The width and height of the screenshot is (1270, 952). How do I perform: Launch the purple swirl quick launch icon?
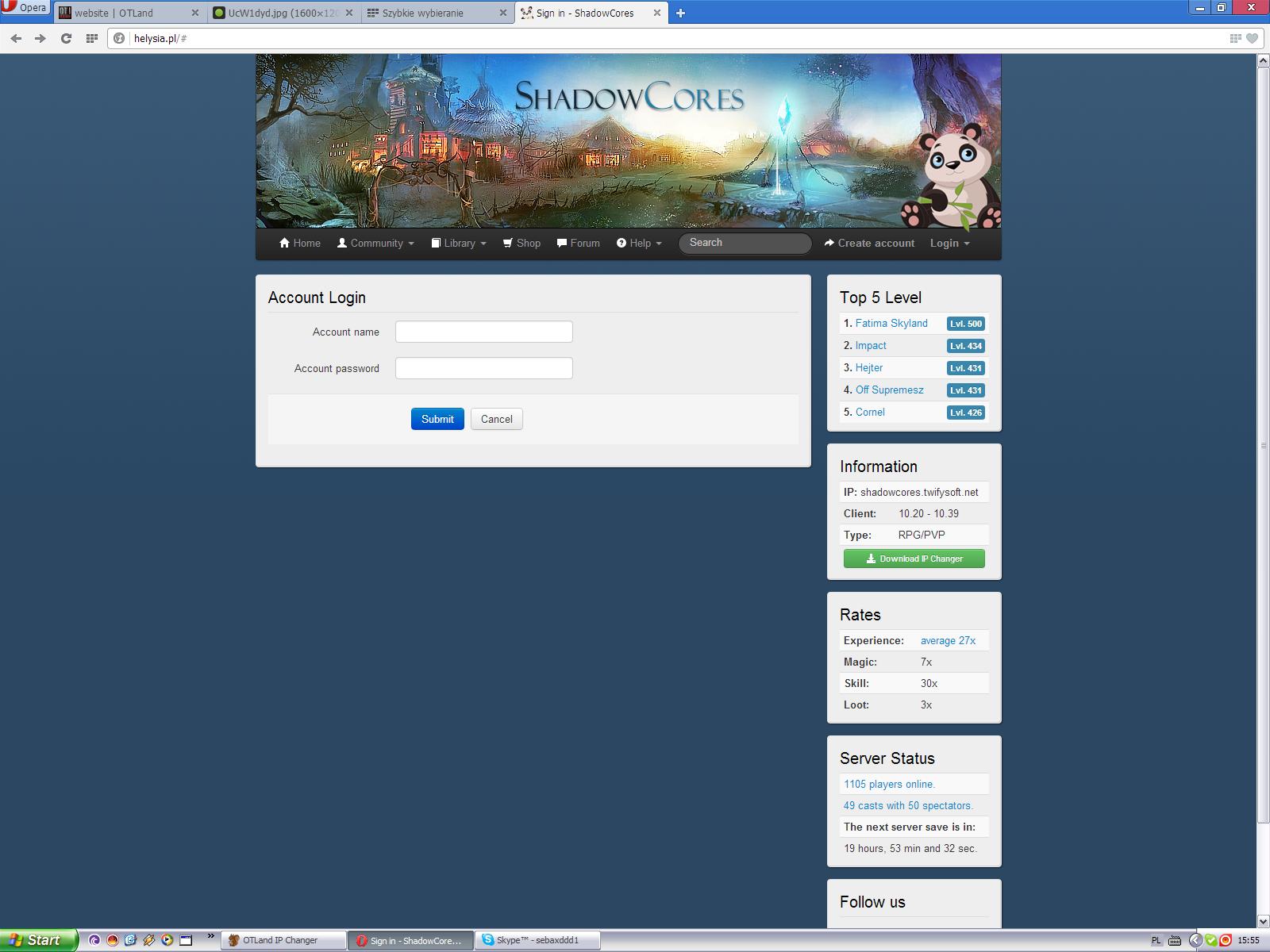94,940
